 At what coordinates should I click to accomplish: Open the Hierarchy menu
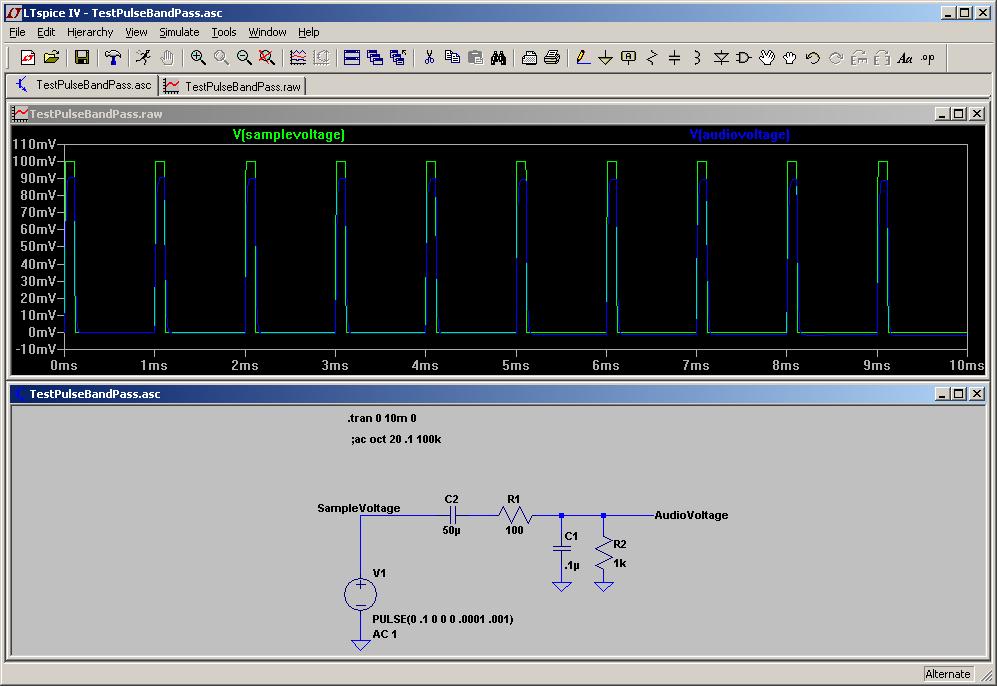90,32
